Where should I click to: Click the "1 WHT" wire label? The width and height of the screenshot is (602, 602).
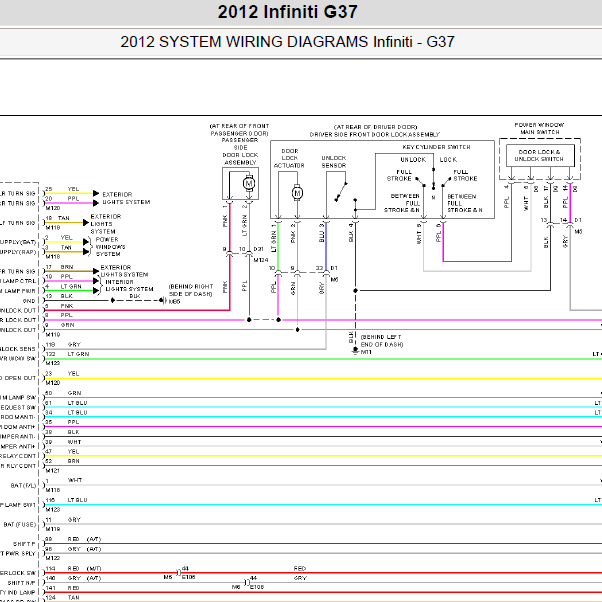[x=64, y=480]
